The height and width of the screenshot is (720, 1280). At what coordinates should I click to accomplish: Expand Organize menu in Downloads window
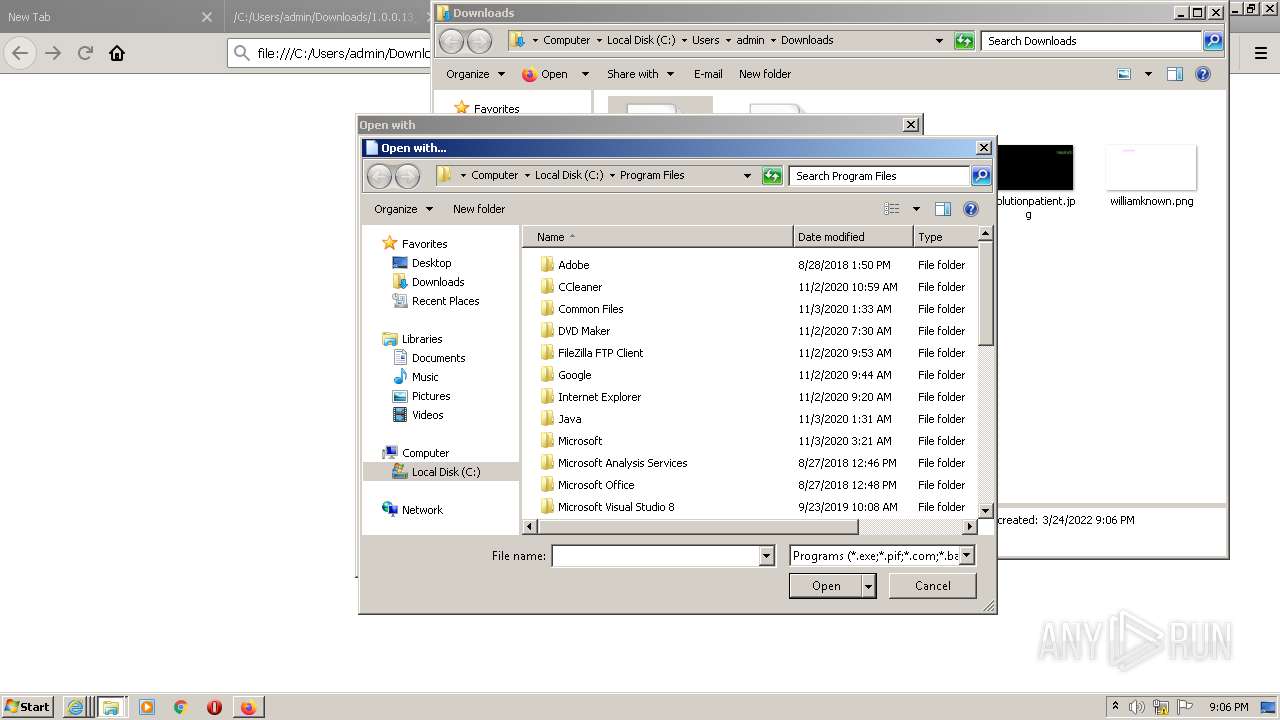point(475,74)
